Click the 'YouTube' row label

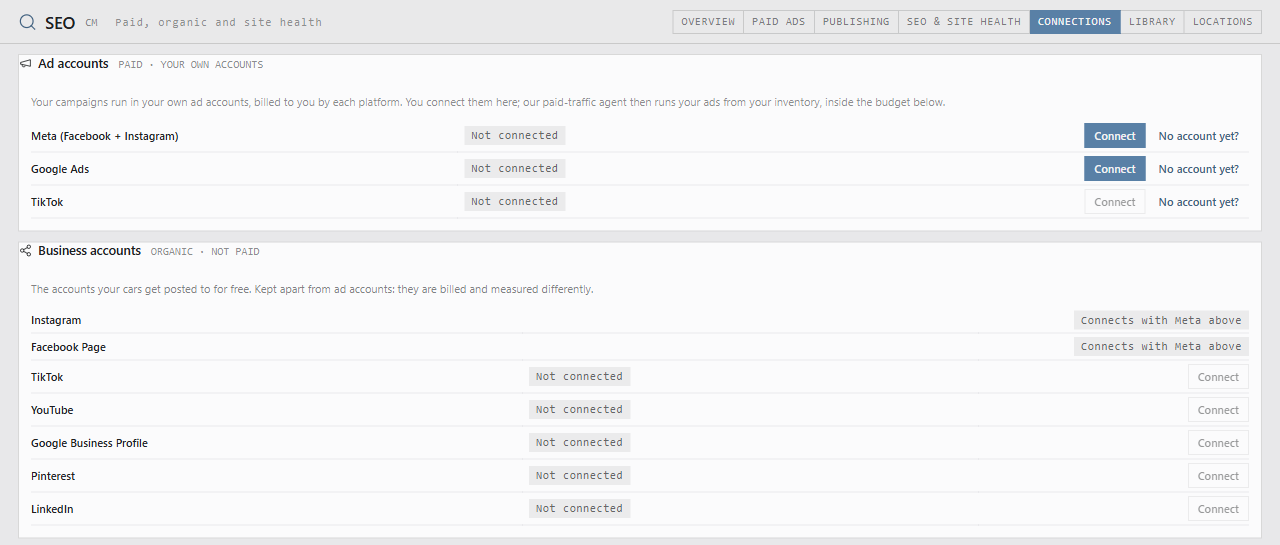(x=52, y=410)
